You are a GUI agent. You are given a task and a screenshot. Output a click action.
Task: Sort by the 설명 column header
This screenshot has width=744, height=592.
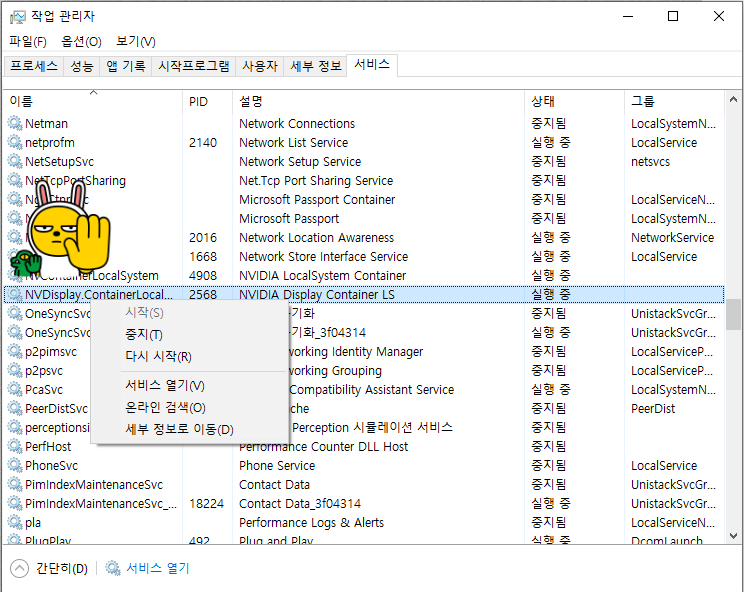click(x=379, y=101)
